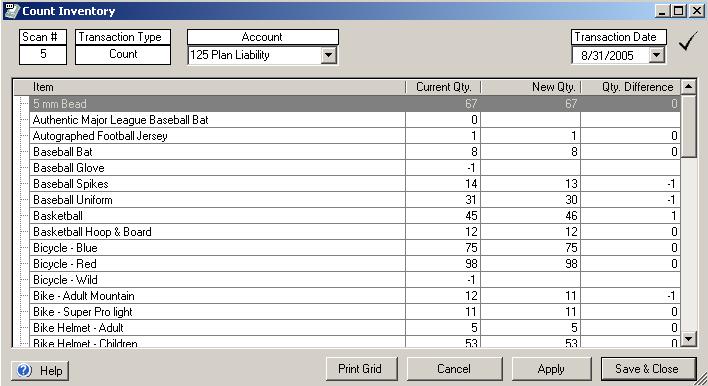Viewport: 708px width, 386px height.
Task: Select the Basketball item row
Action: [355, 216]
